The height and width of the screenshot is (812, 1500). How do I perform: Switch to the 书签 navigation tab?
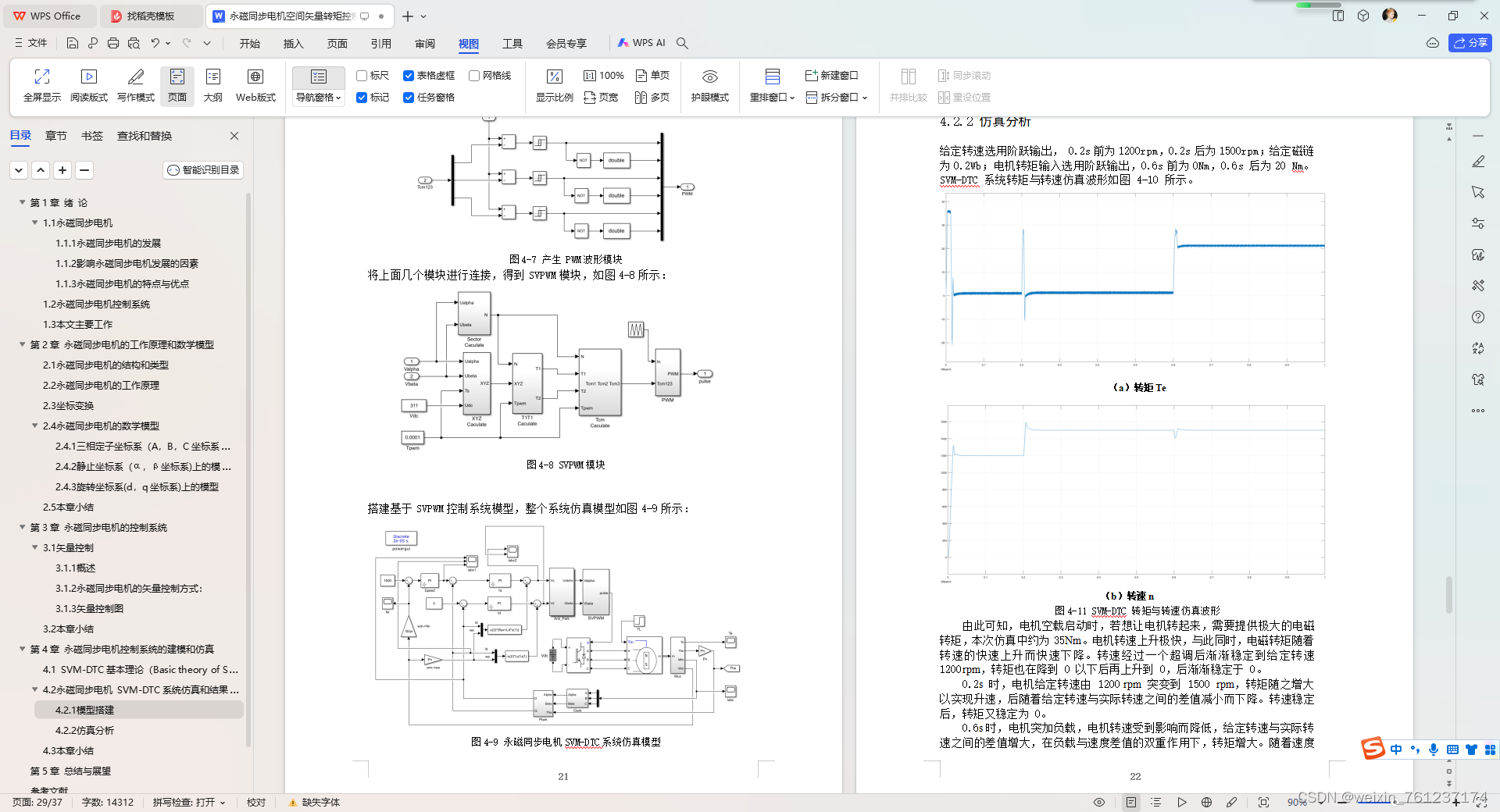coord(92,136)
